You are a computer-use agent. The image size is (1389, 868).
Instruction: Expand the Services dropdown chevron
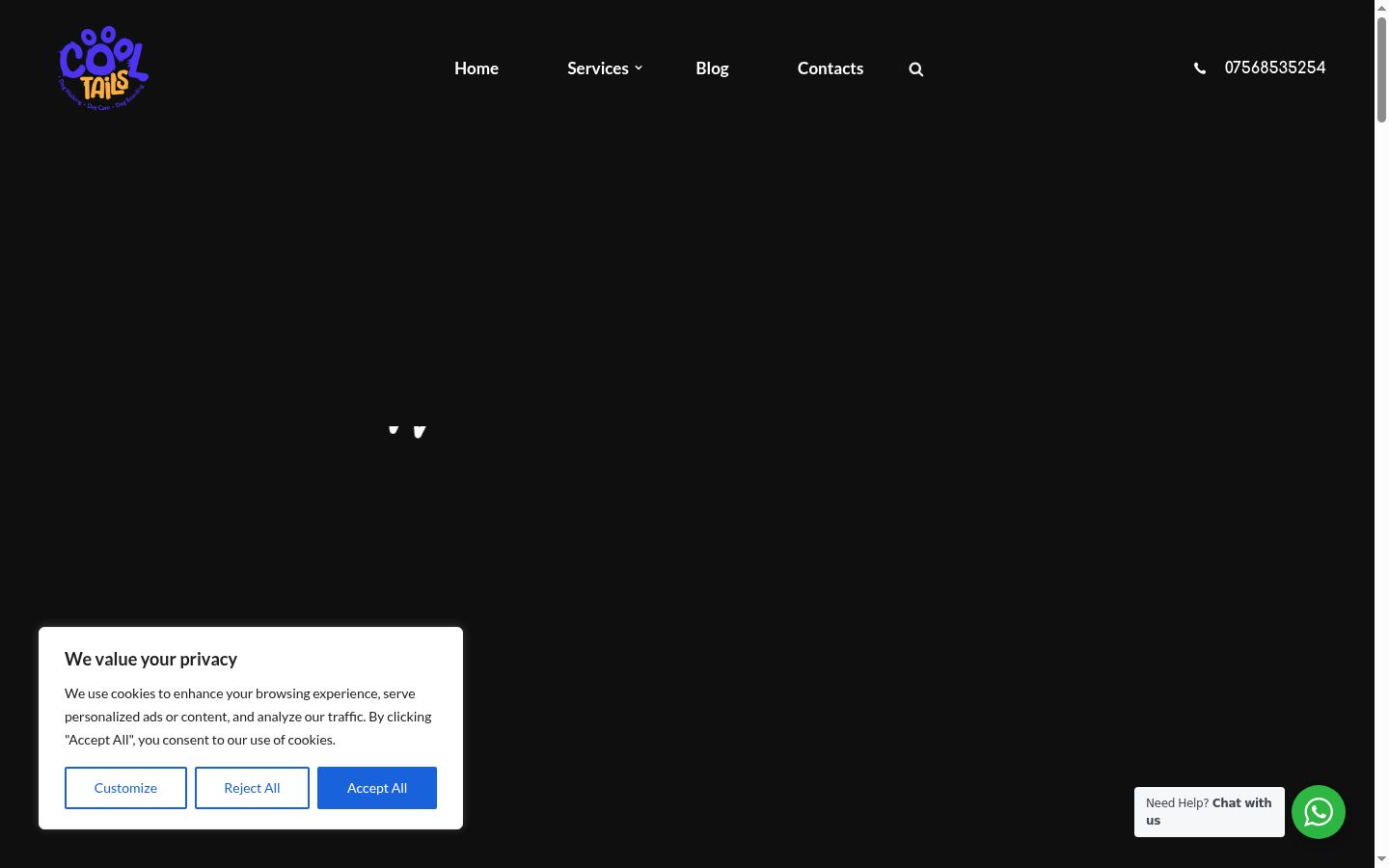click(639, 68)
